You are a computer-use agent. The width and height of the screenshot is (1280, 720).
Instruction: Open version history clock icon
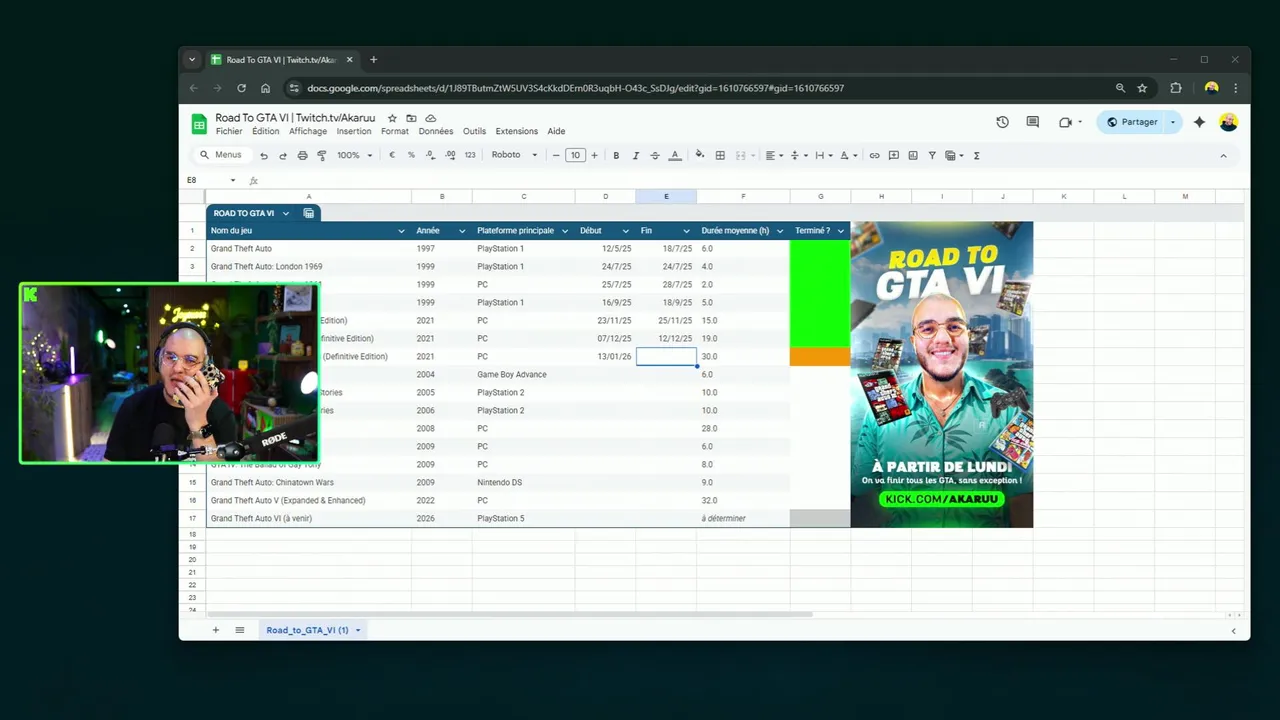coord(1002,122)
